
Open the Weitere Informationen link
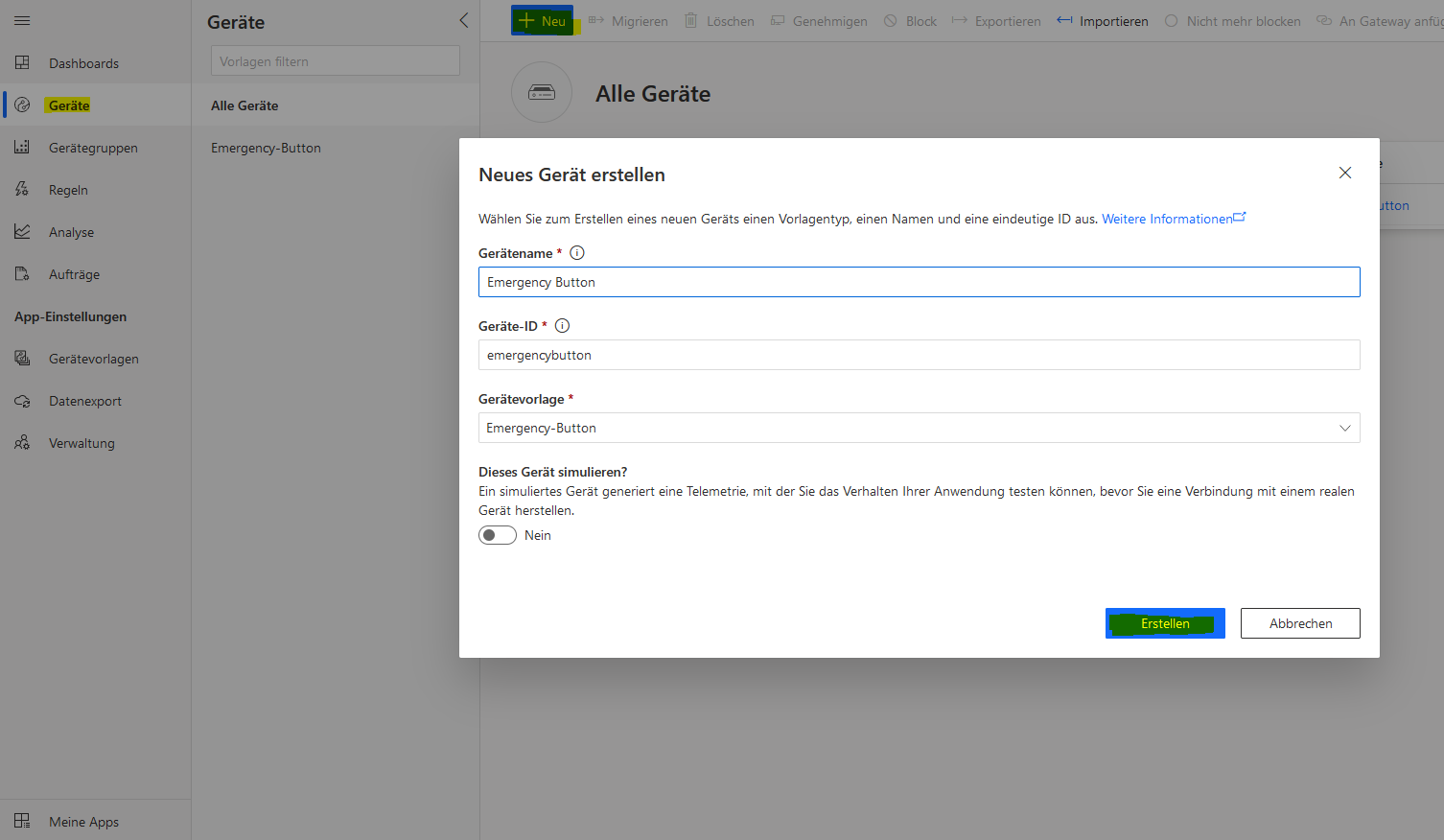point(1173,219)
